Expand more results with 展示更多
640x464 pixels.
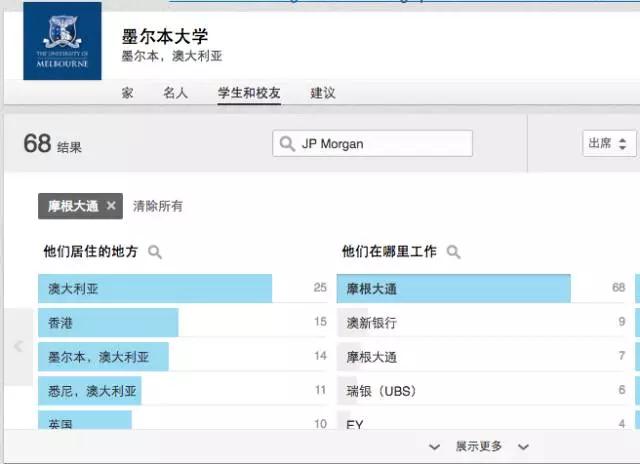pos(479,446)
